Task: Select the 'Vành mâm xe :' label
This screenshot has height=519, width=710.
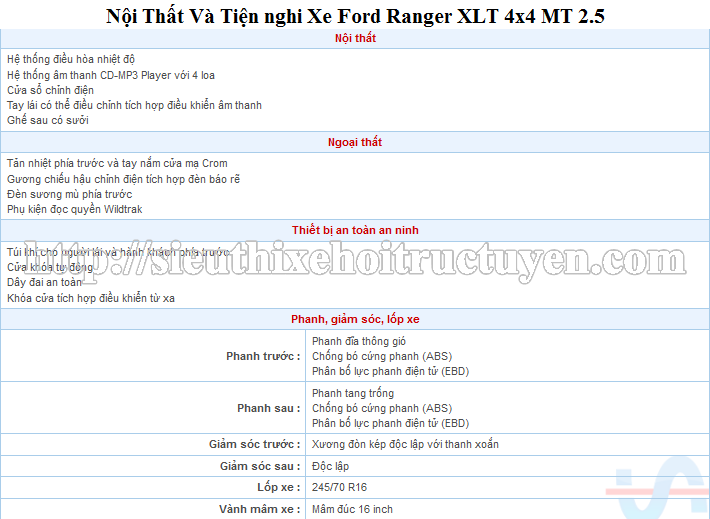Action: tap(260, 509)
